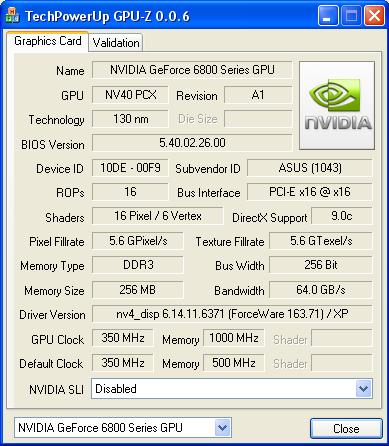Image resolution: width=389 pixels, height=446 pixels.
Task: Click the empty Shader field in Default Clock row
Action: [342, 362]
